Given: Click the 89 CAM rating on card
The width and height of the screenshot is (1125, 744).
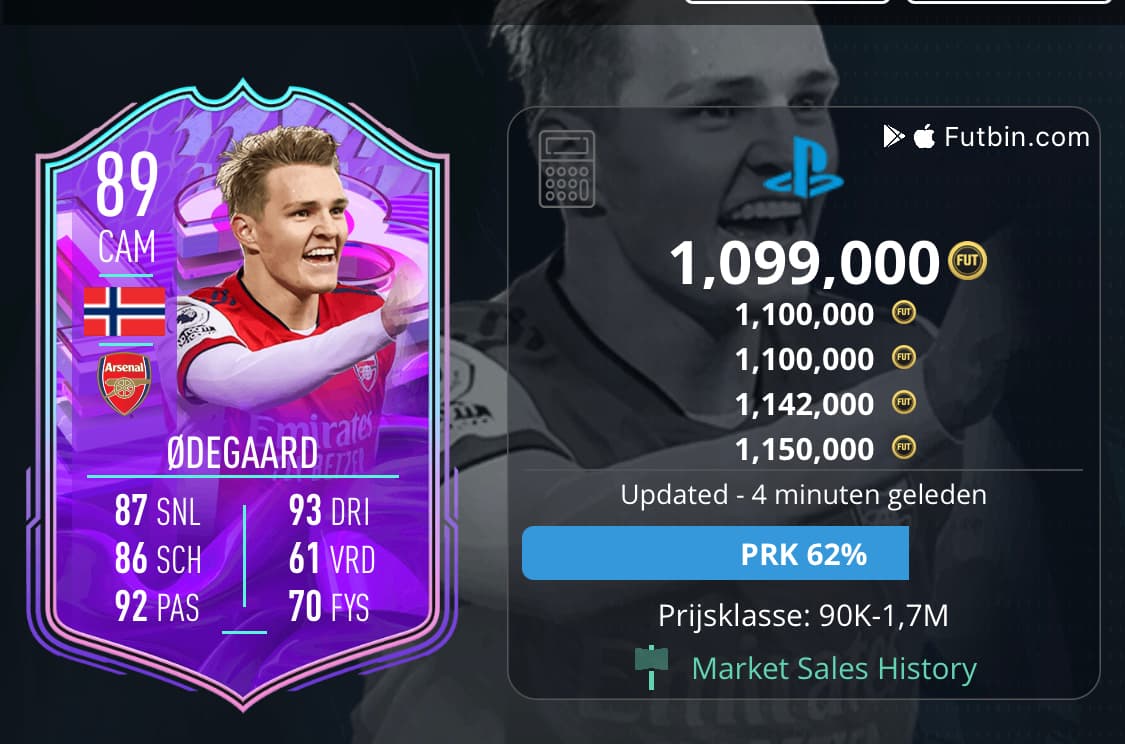Looking at the screenshot, I should click(x=127, y=207).
